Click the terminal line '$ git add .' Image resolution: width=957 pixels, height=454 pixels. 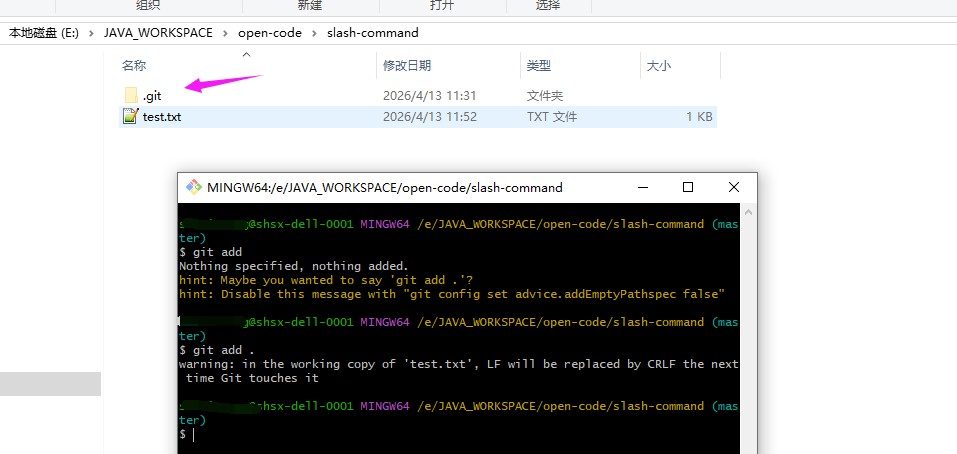click(x=217, y=350)
